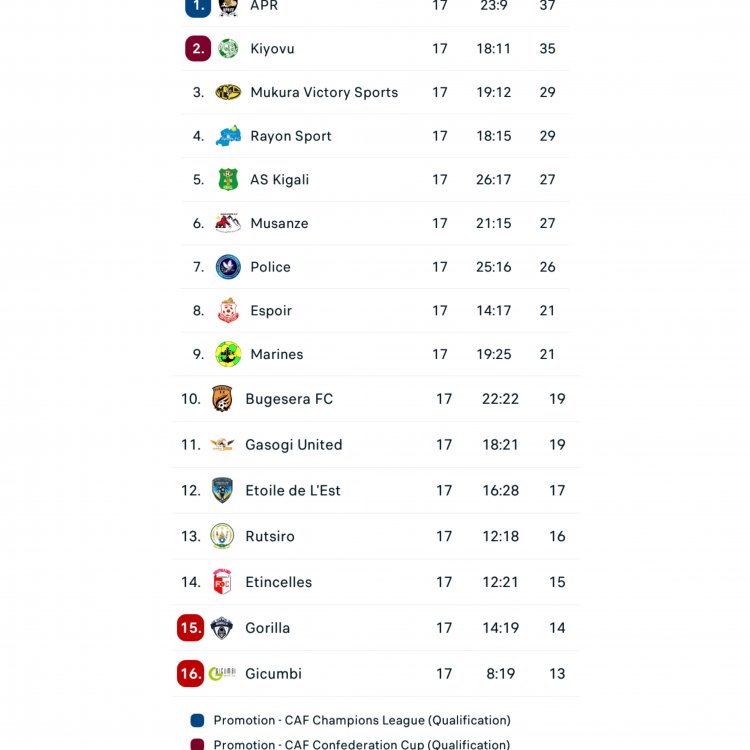
Task: Click the red position 15 badge
Action: point(190,628)
